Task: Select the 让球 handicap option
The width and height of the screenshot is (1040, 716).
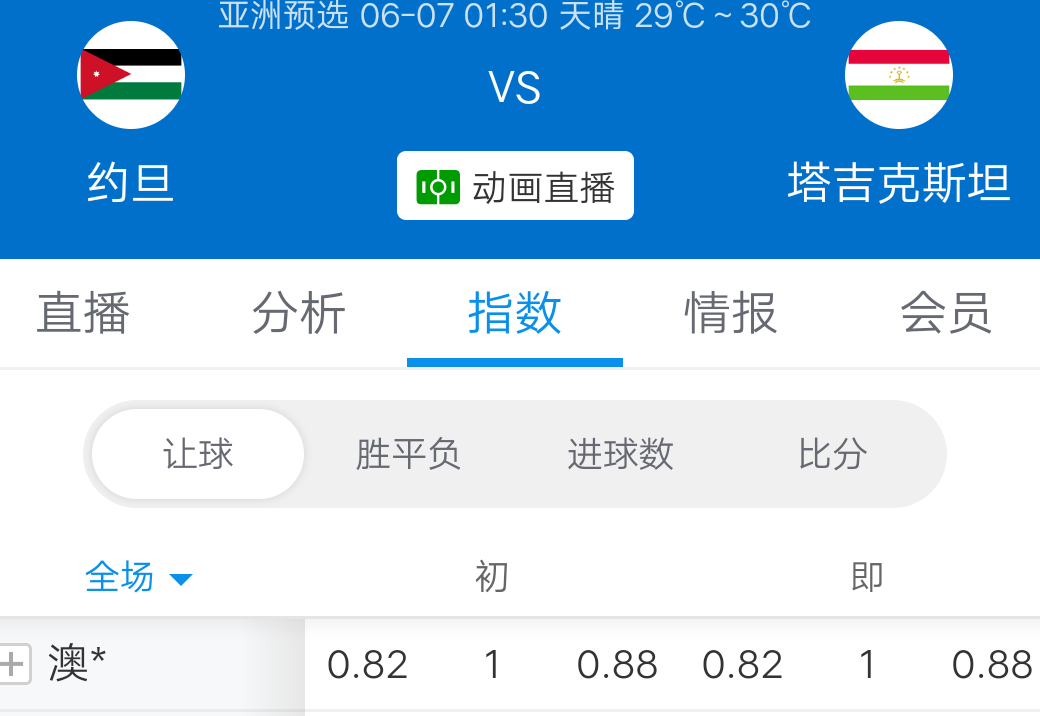Action: click(x=198, y=454)
